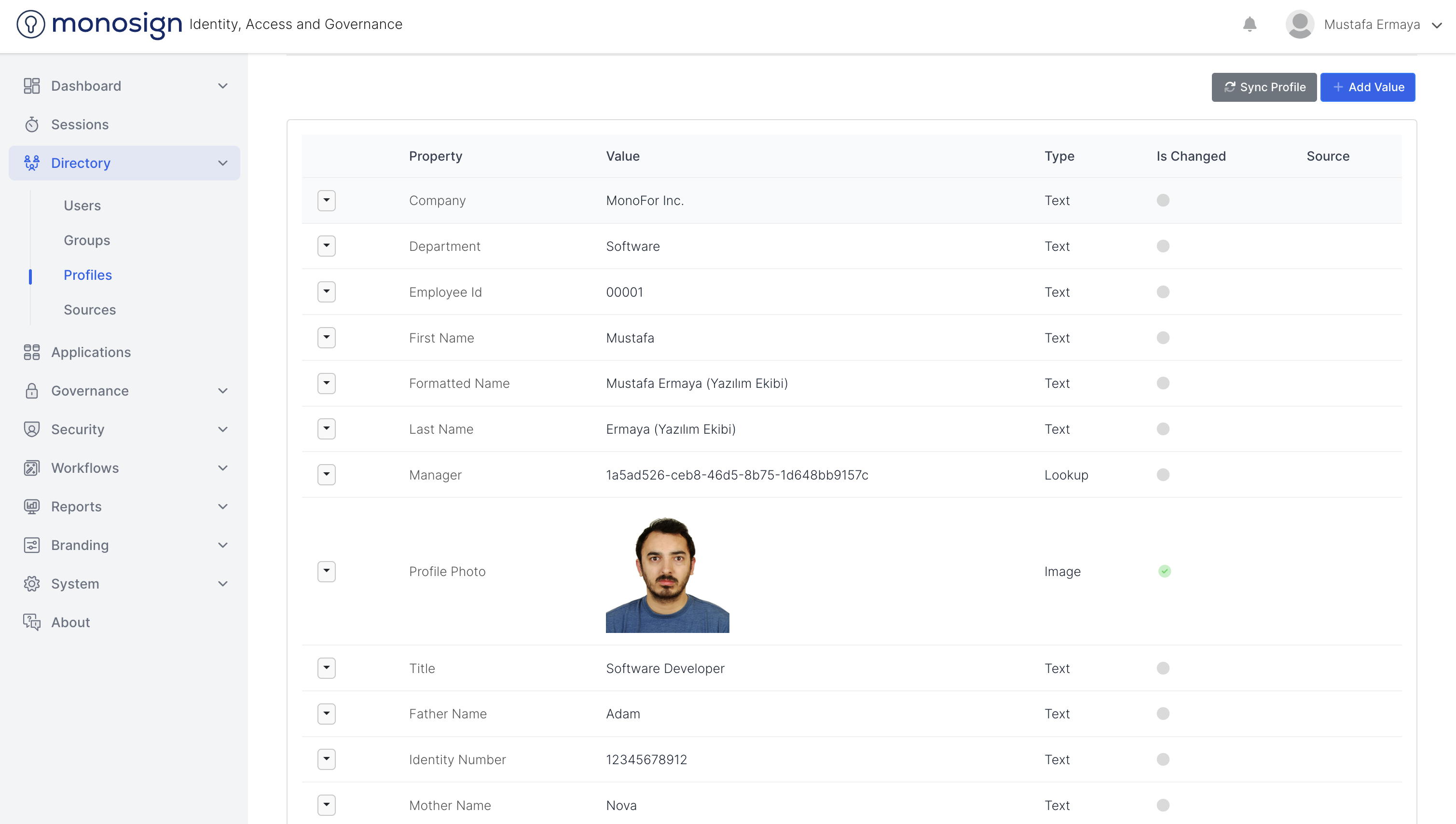Open the Users submenu item
This screenshot has width=1456, height=824.
point(82,206)
